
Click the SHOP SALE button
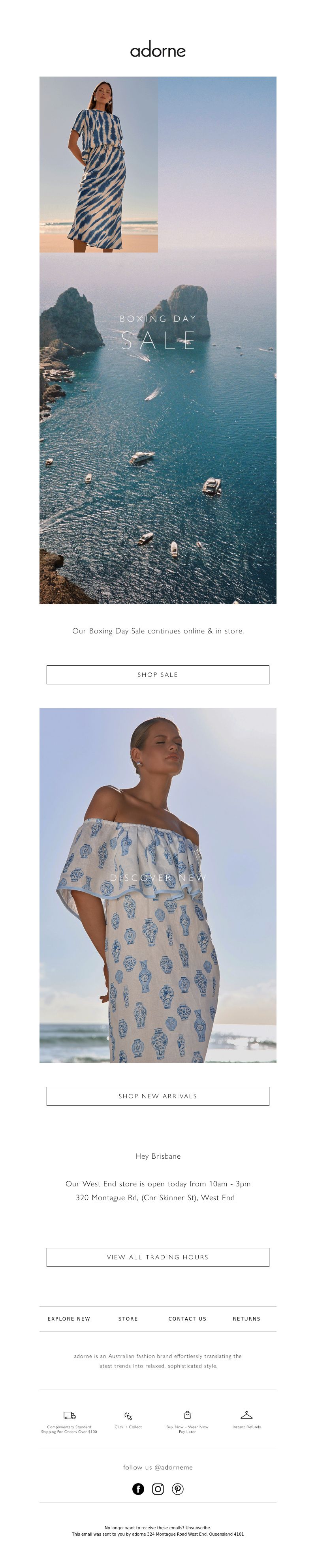tap(158, 674)
